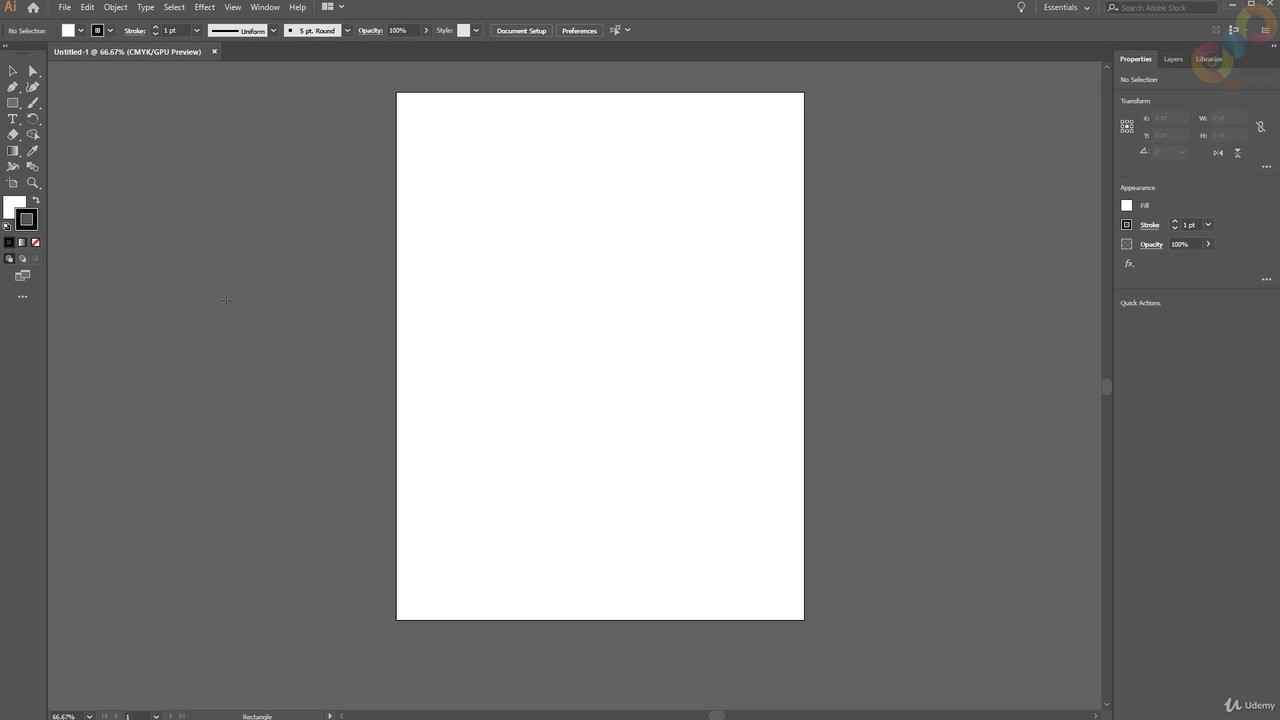Switch to the Layers tab

(1173, 59)
